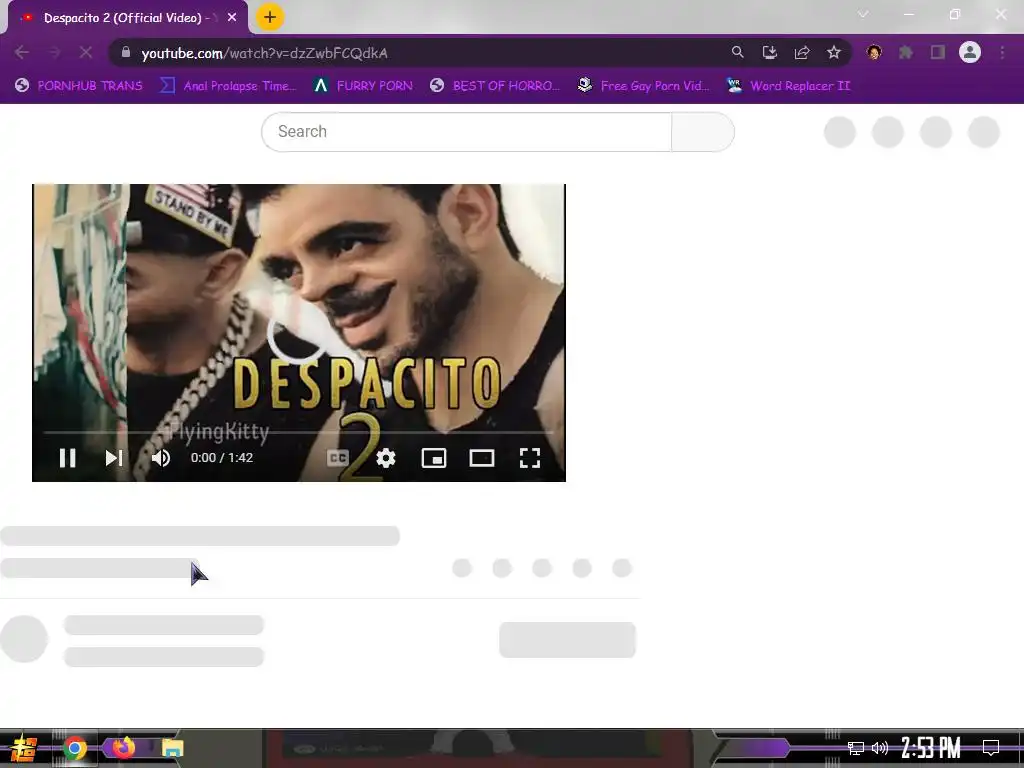Open the avatar extension icon in toolbar

click(x=874, y=52)
